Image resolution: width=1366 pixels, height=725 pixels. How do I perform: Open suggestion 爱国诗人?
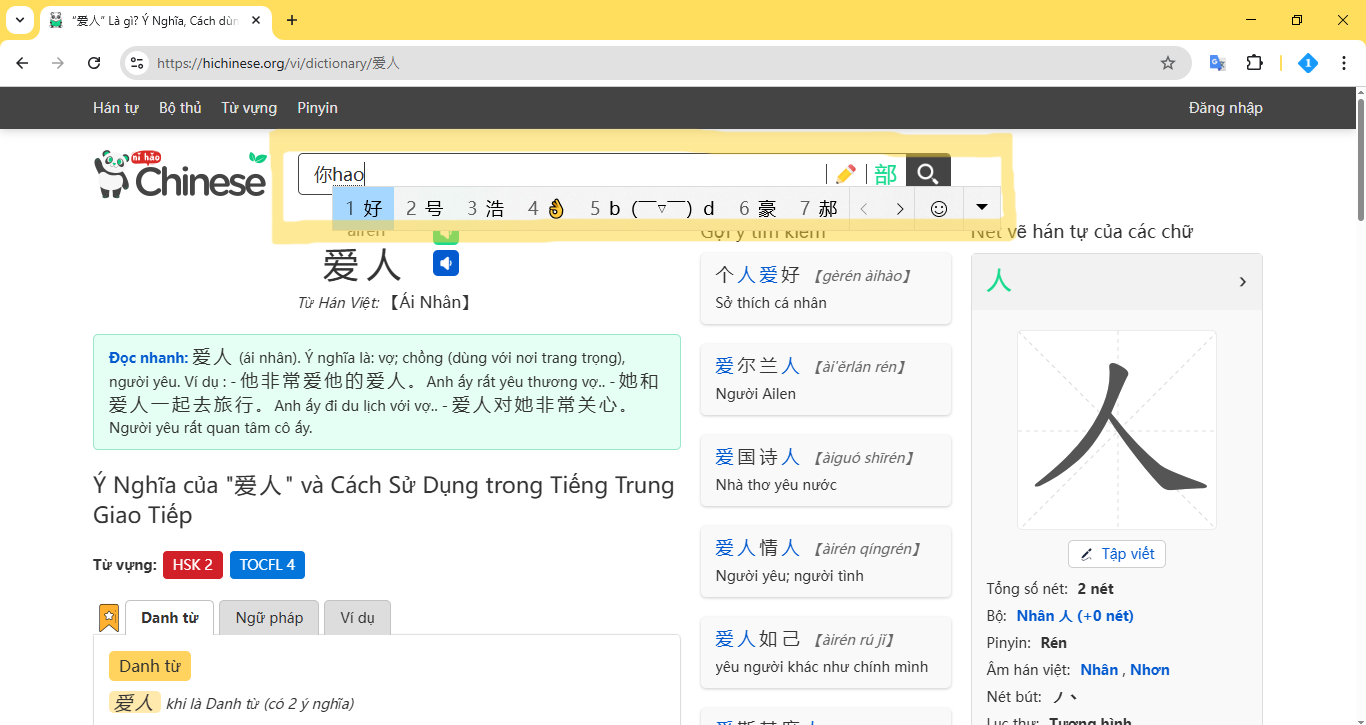[826, 470]
